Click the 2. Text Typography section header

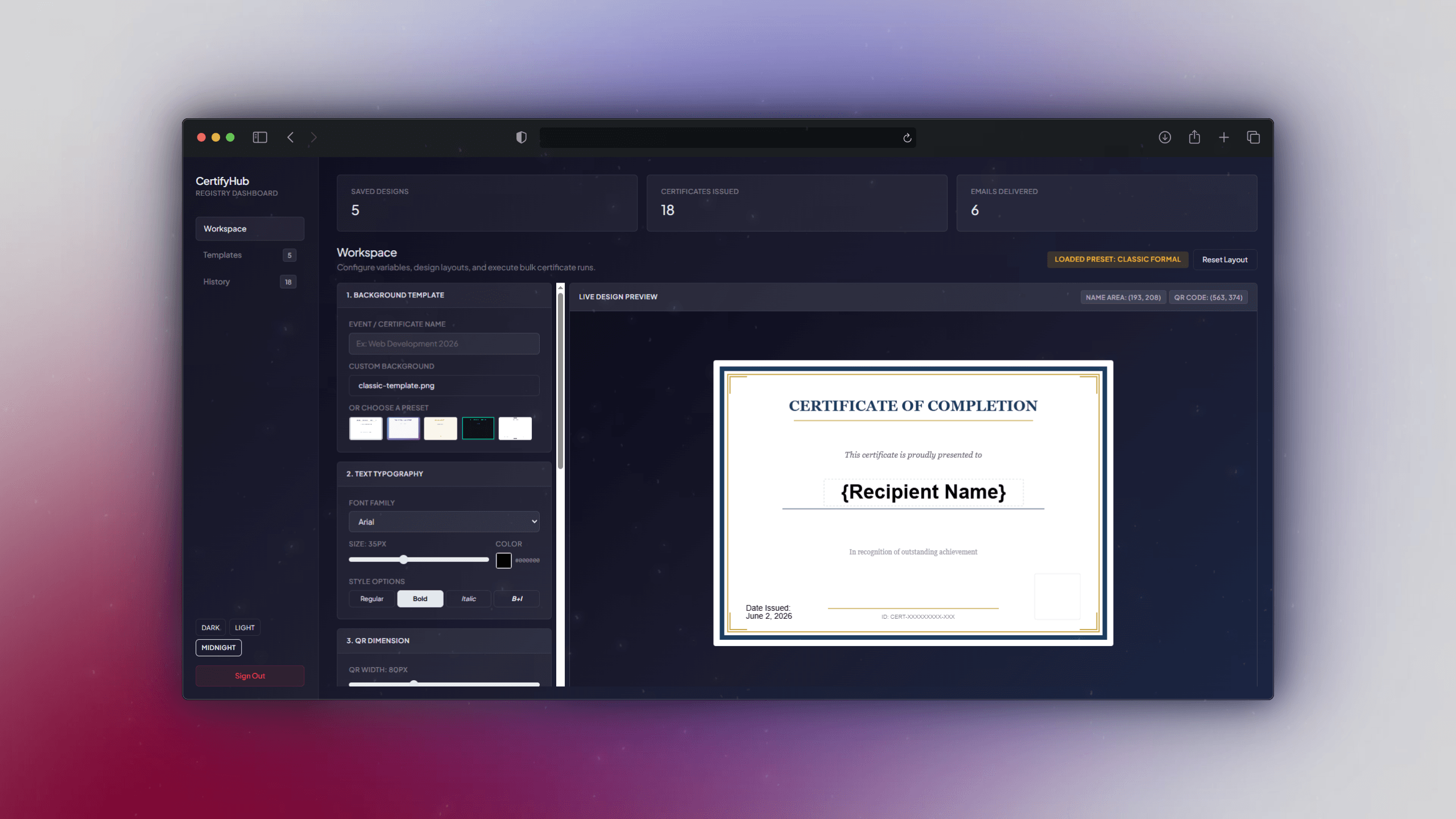tap(444, 474)
